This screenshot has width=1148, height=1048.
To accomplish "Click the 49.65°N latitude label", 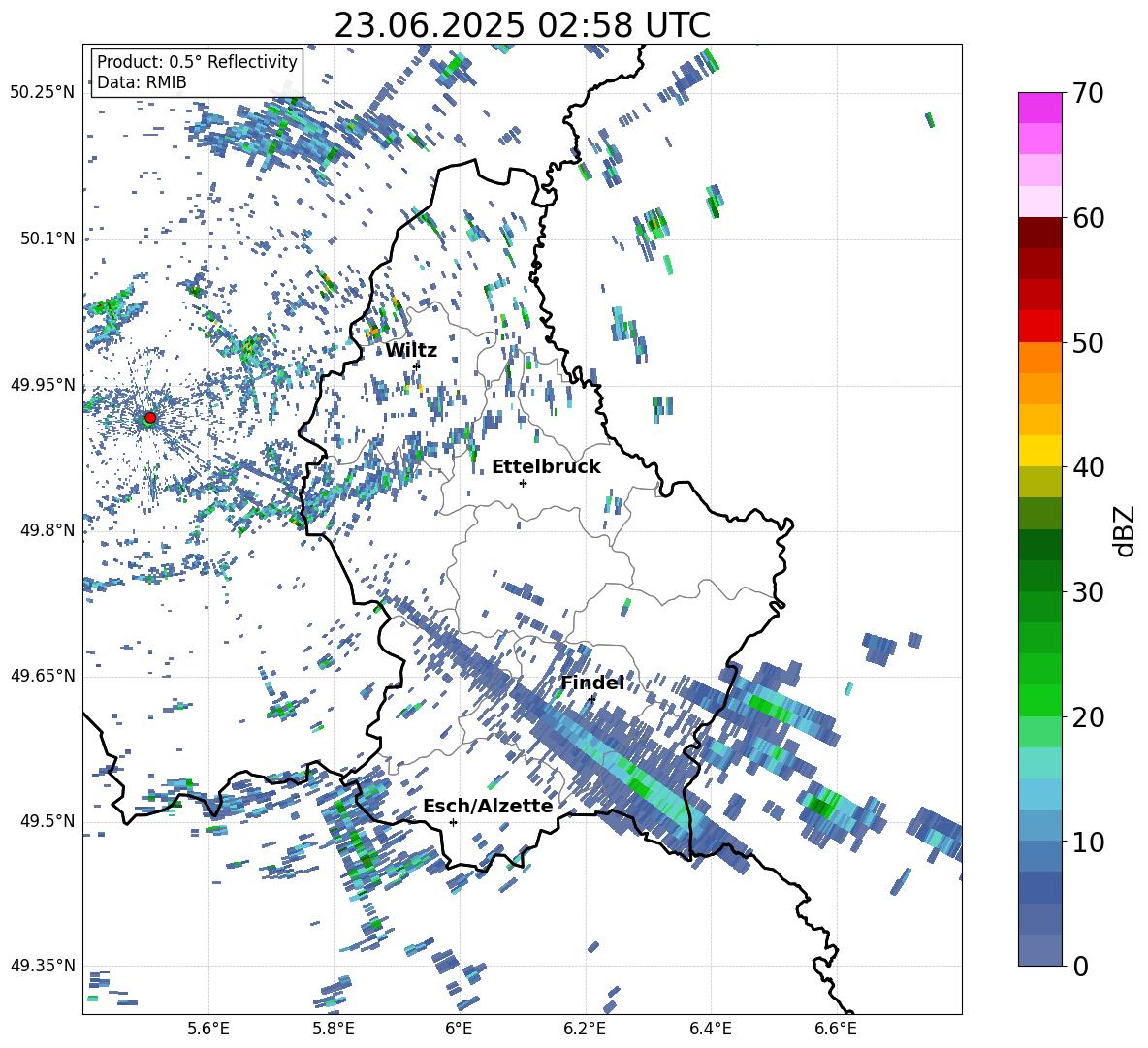I will (43, 675).
